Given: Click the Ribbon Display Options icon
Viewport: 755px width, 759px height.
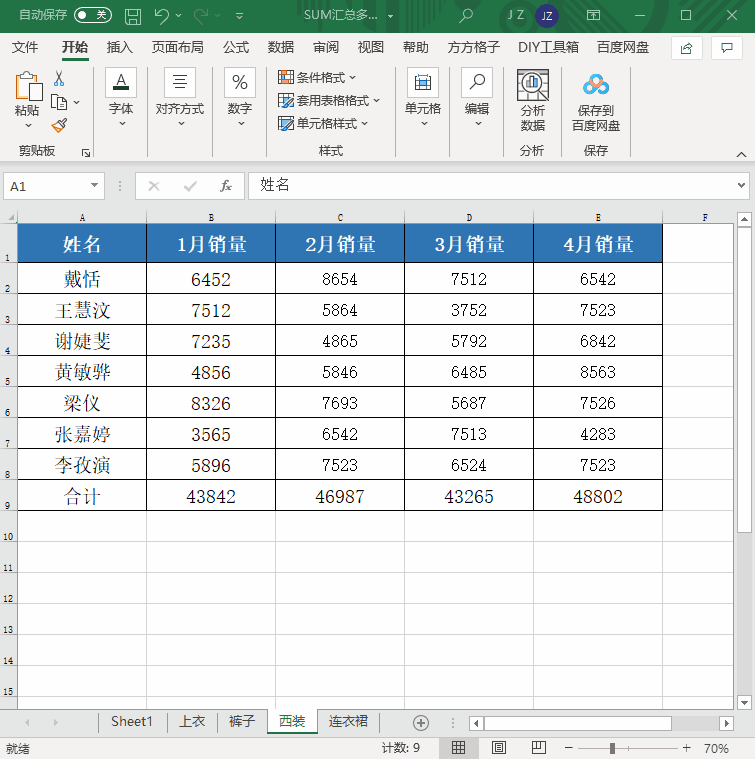Looking at the screenshot, I should click(x=593, y=15).
